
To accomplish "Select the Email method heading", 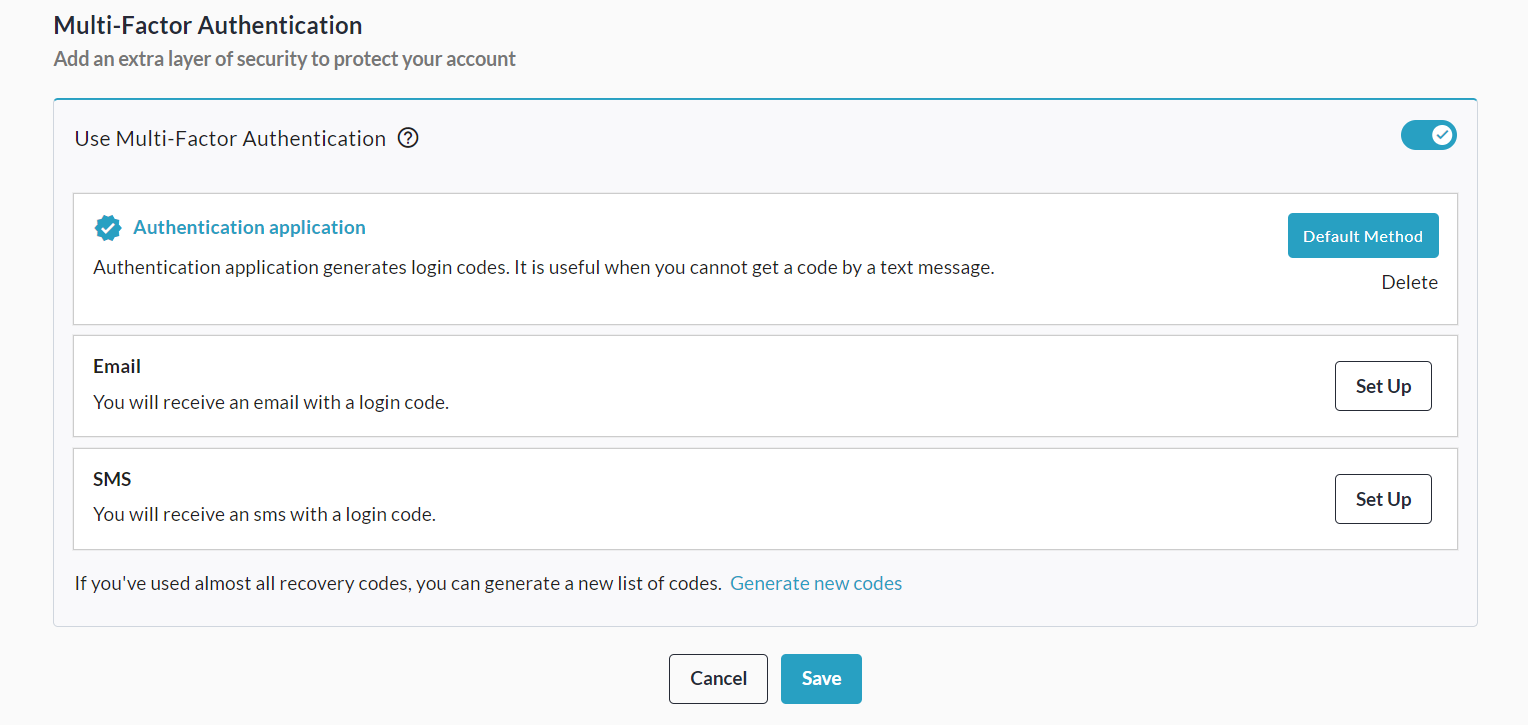I will pos(117,366).
